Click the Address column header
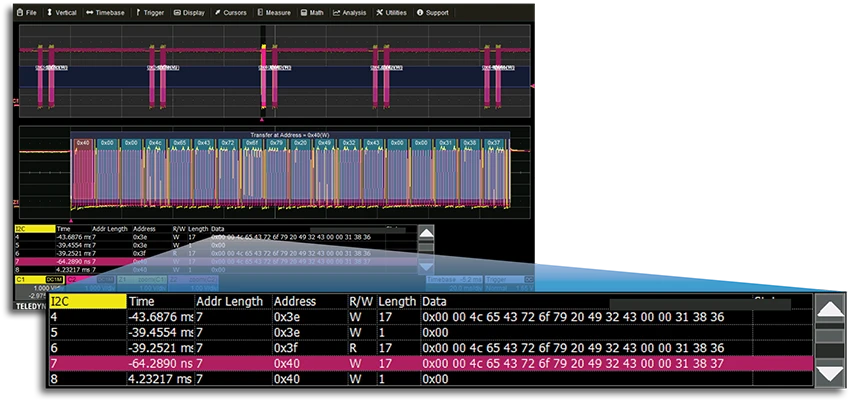This screenshot has width=864, height=403. pos(294,301)
